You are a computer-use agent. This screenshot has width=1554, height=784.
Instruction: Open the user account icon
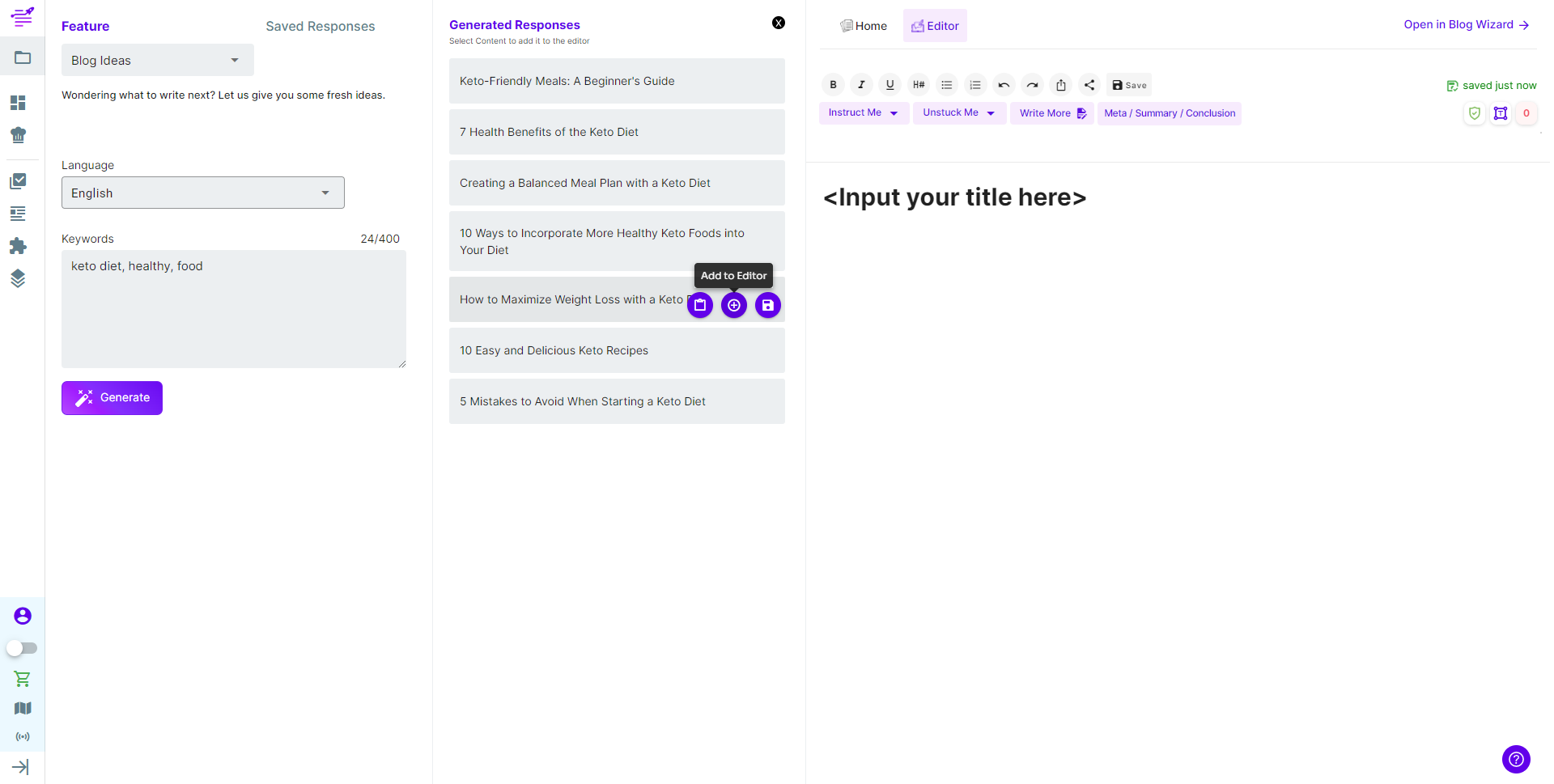click(x=23, y=617)
